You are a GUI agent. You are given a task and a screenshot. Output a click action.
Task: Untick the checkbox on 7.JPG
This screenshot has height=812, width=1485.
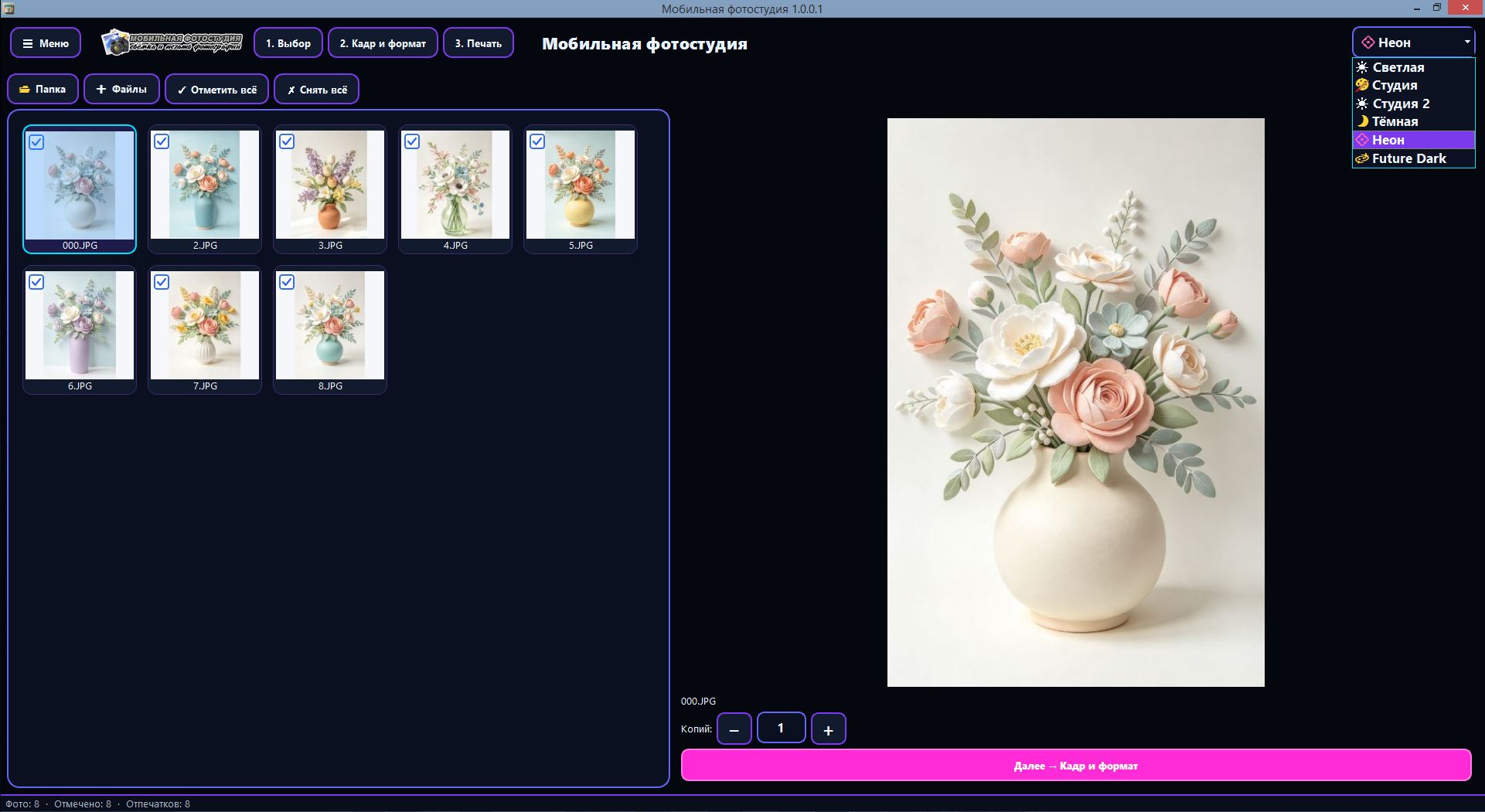coord(162,282)
